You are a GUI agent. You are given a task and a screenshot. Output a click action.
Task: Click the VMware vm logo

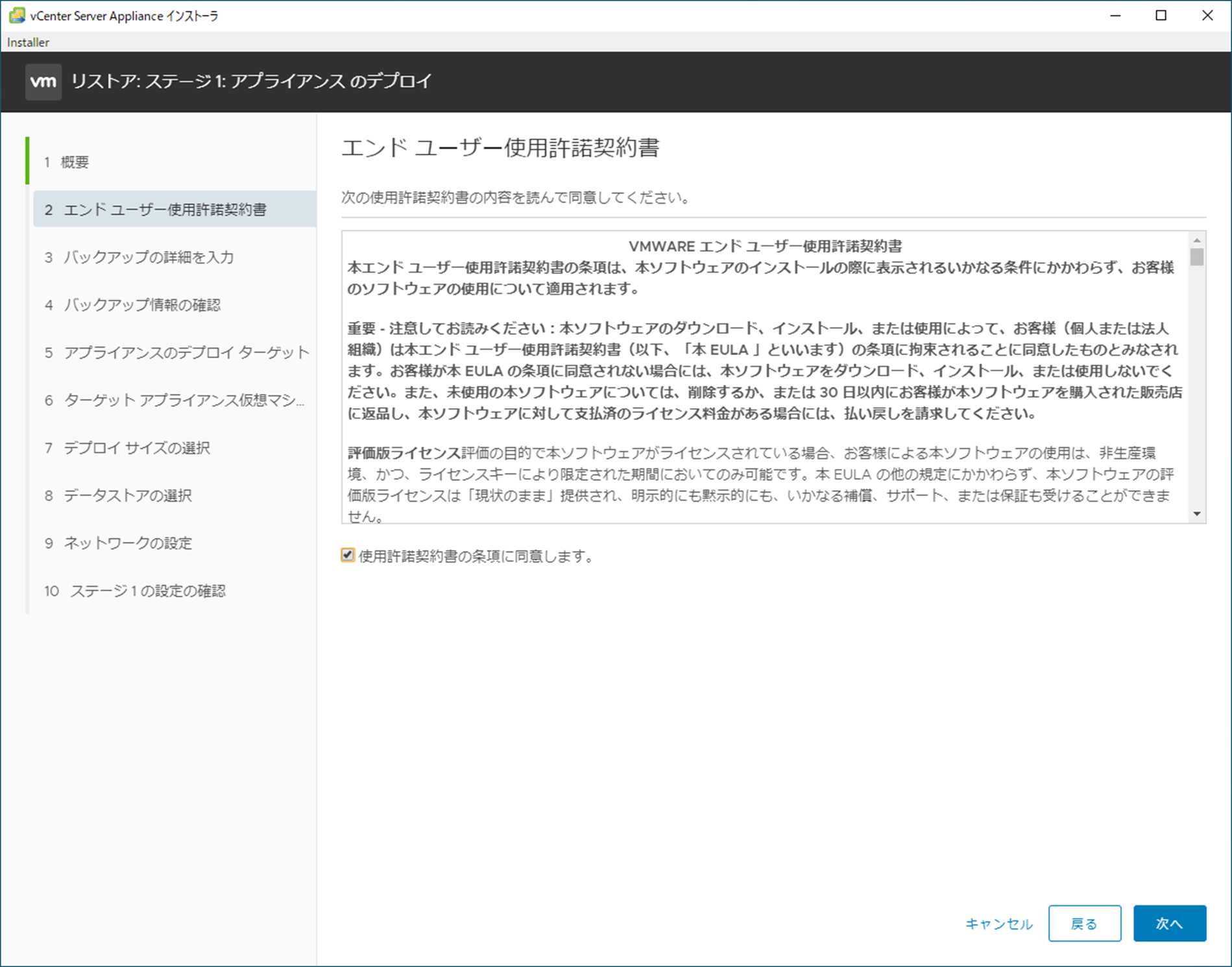point(43,82)
